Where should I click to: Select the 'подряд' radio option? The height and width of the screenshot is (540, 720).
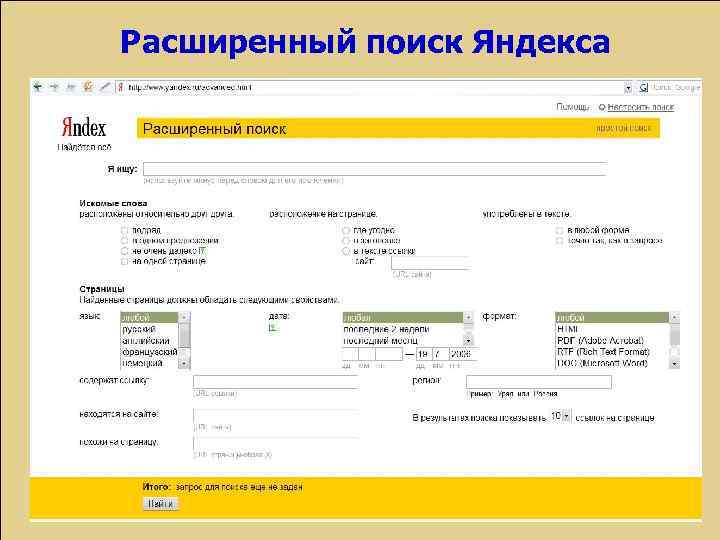[x=124, y=230]
